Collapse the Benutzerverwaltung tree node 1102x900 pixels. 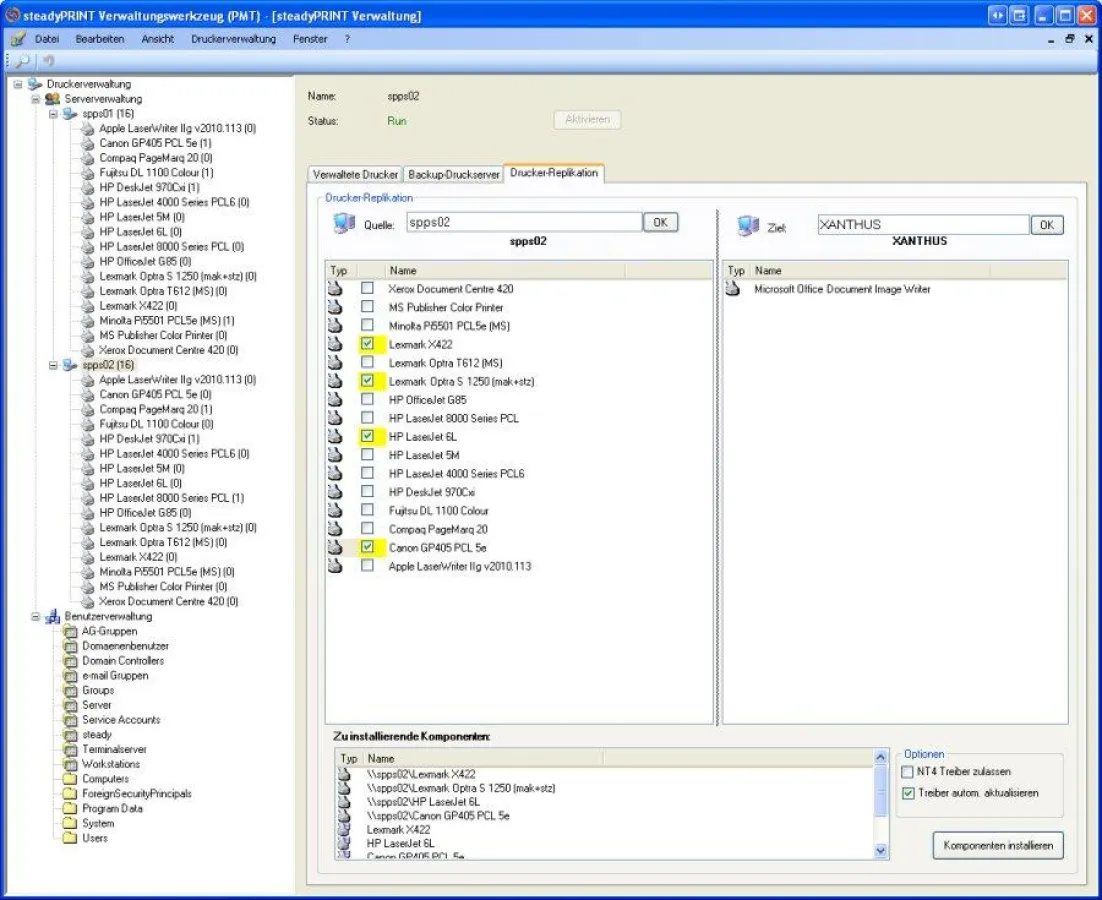coord(36,617)
